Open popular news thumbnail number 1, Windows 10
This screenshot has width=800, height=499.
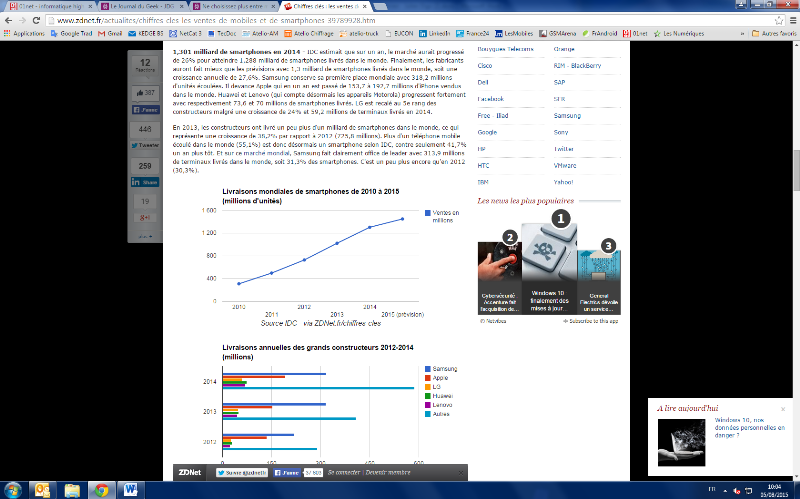pyautogui.click(x=549, y=268)
